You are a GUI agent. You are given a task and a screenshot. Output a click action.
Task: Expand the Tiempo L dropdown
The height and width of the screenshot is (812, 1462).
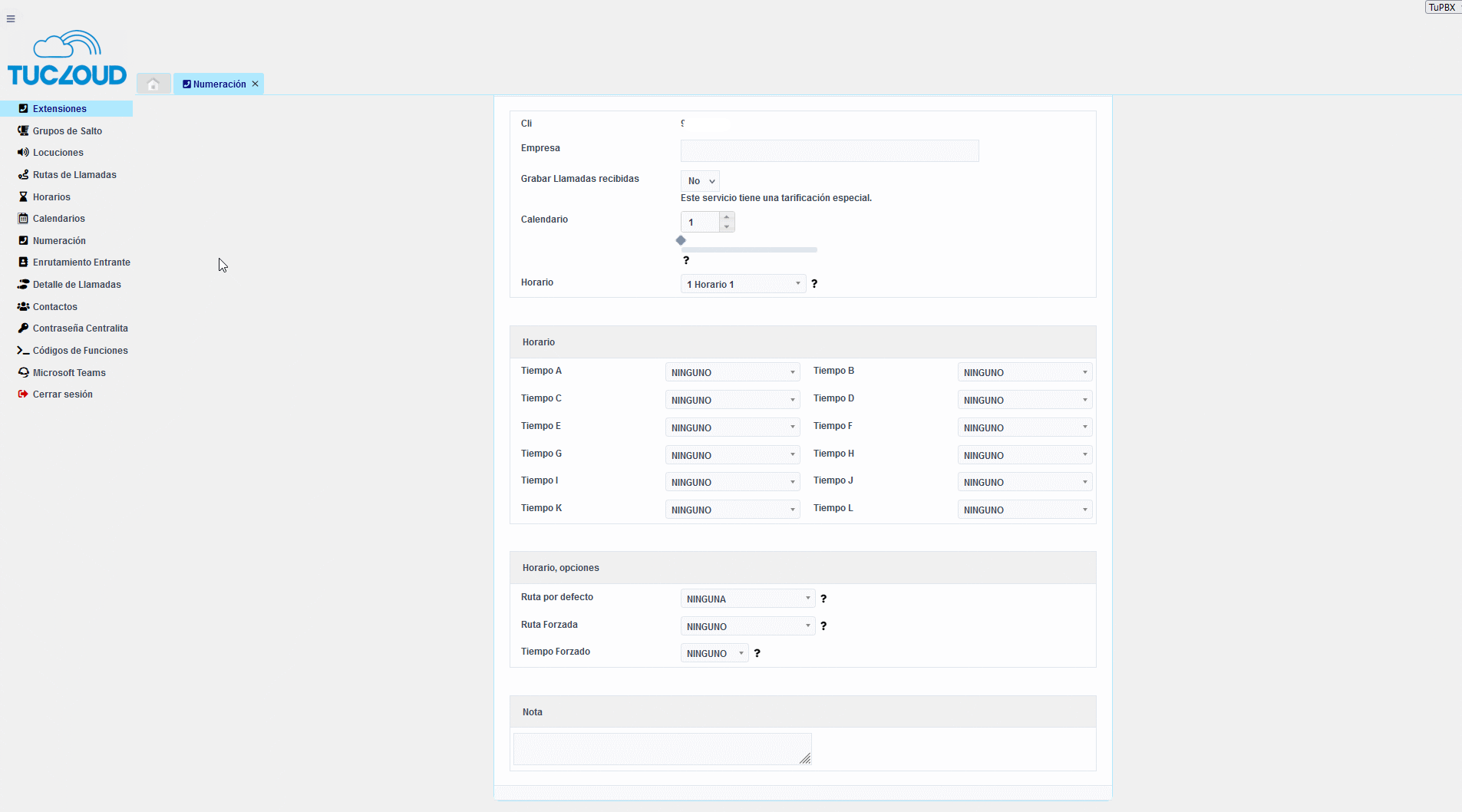(1025, 510)
